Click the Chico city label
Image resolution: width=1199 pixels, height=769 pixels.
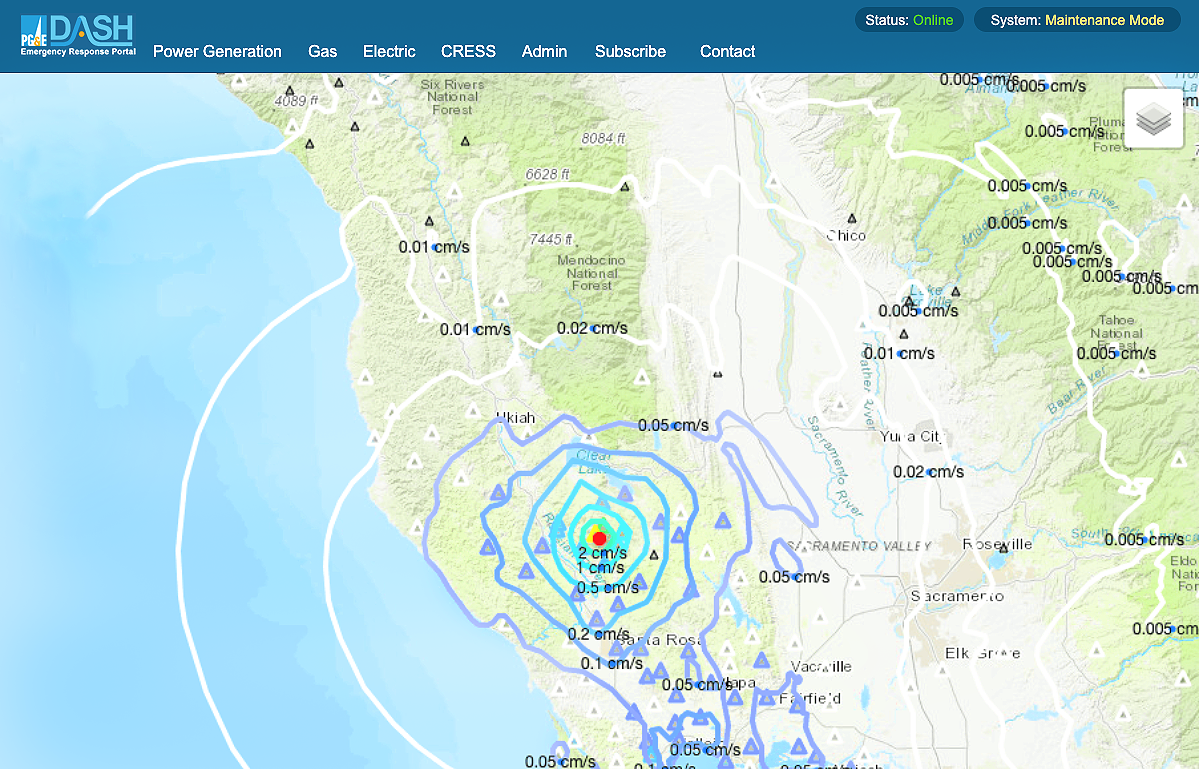click(846, 235)
